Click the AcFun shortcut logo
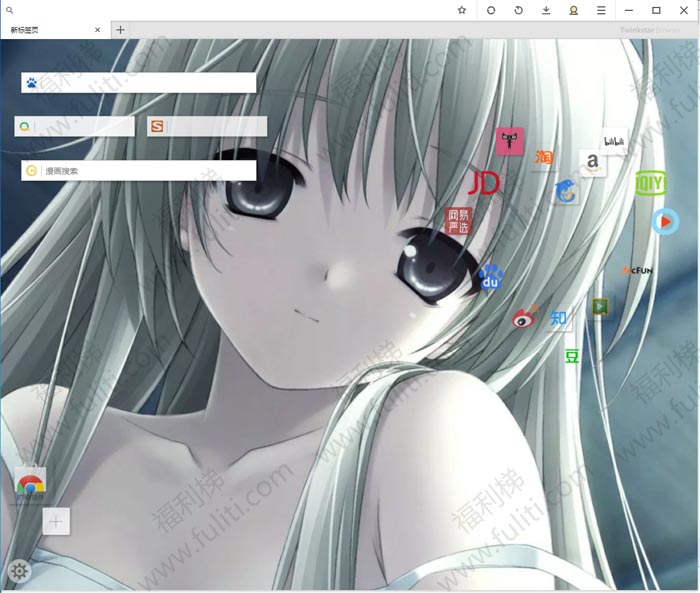This screenshot has width=700, height=593. coord(638,270)
